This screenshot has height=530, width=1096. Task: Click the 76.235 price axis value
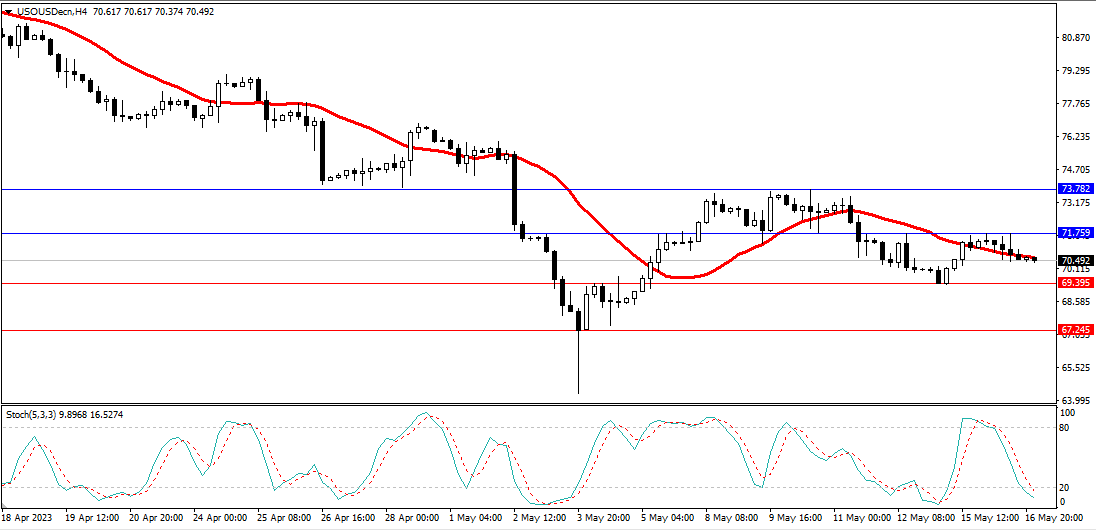1075,137
